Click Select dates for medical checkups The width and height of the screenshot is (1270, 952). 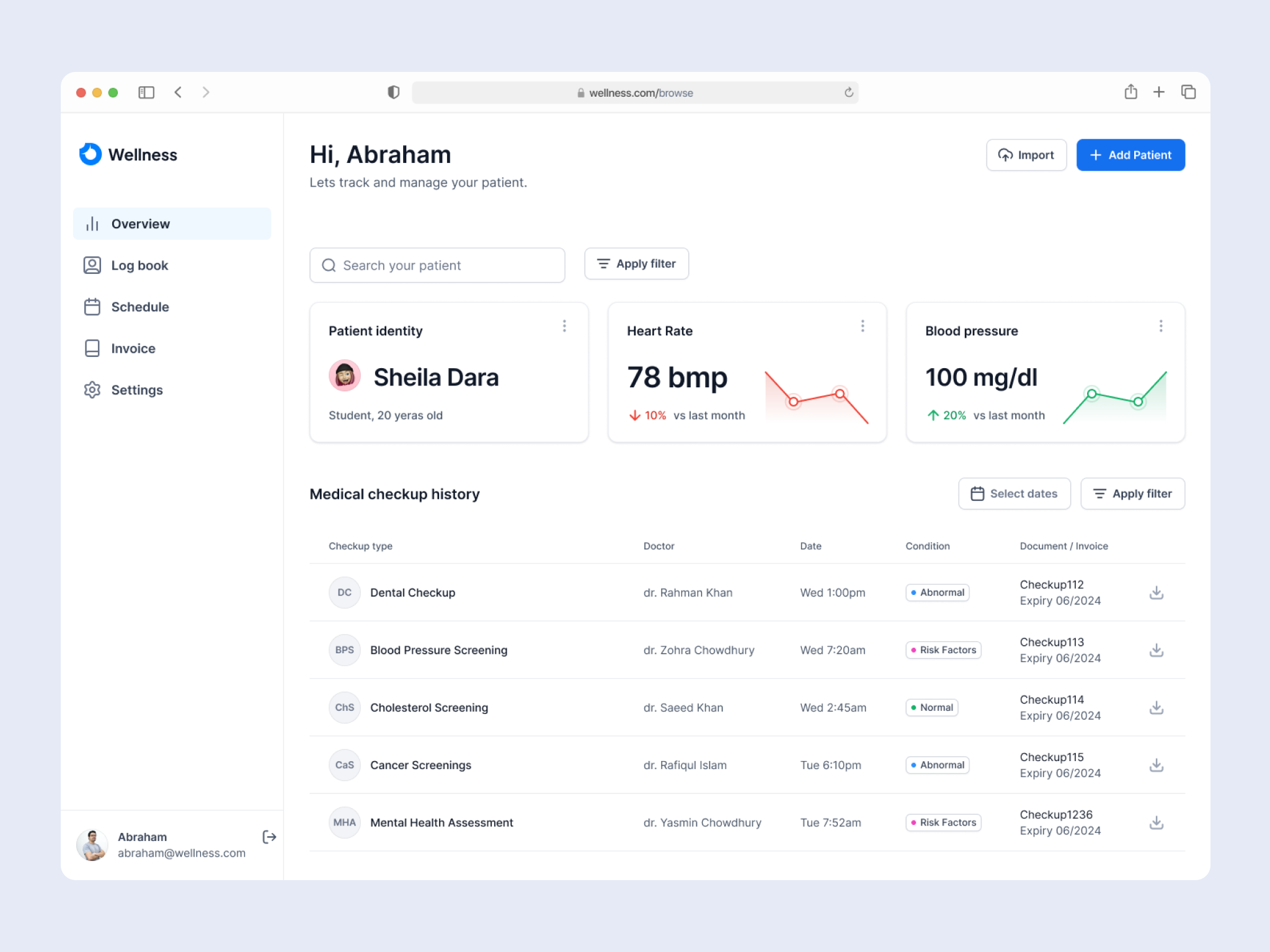tap(1014, 493)
